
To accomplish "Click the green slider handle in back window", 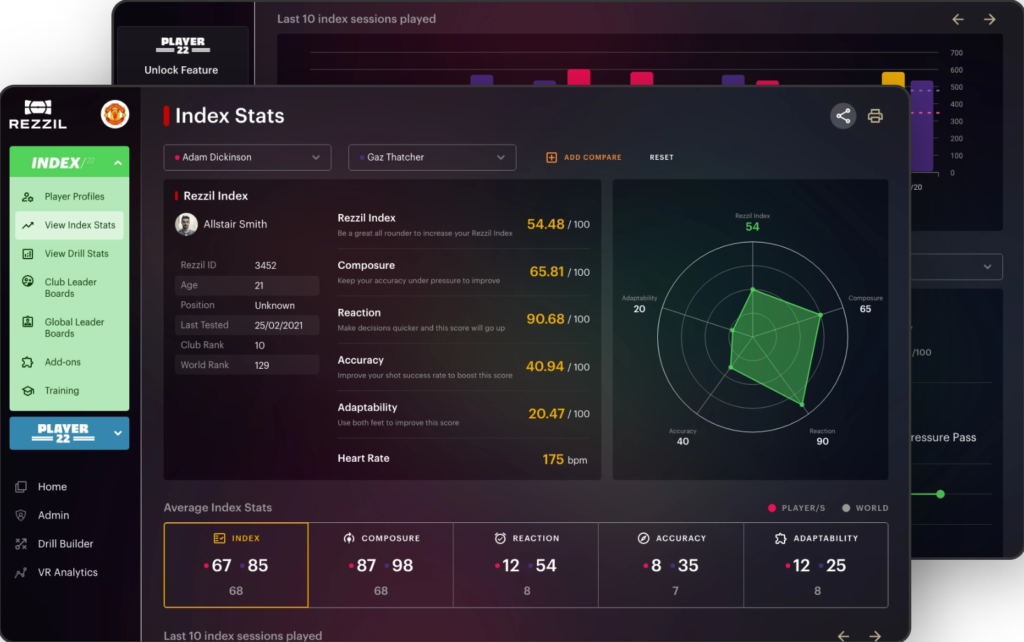I will (940, 494).
